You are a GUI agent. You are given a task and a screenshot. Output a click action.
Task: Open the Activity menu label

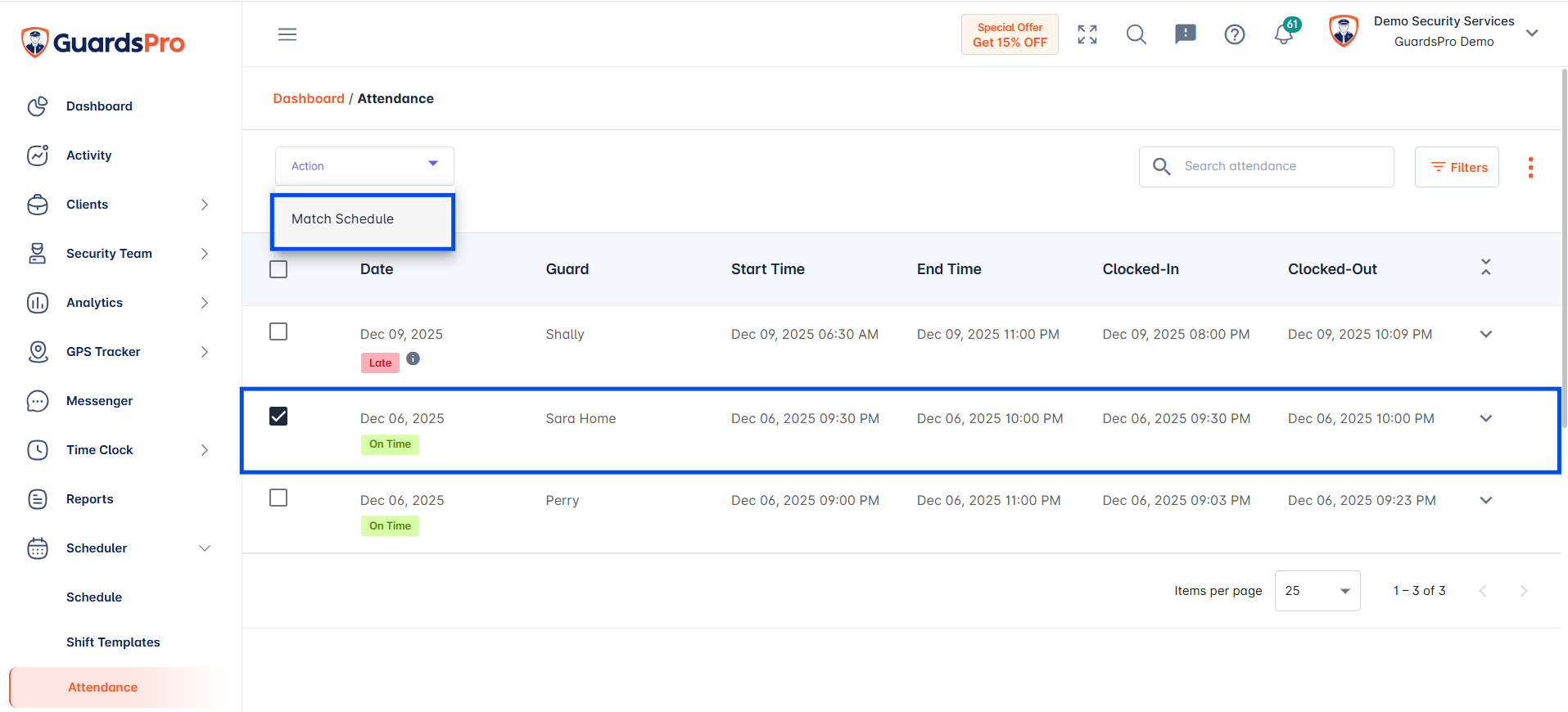click(89, 155)
